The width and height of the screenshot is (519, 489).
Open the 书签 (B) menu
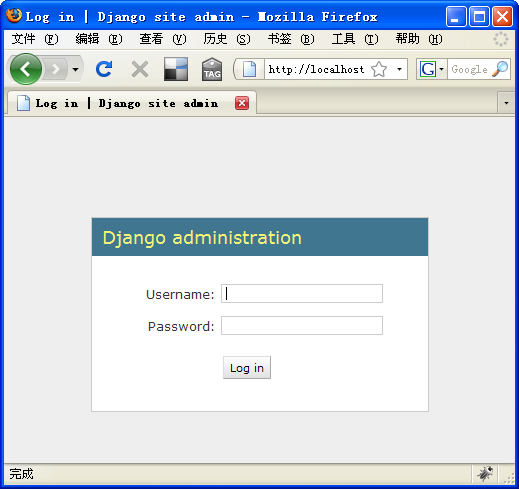click(x=291, y=39)
